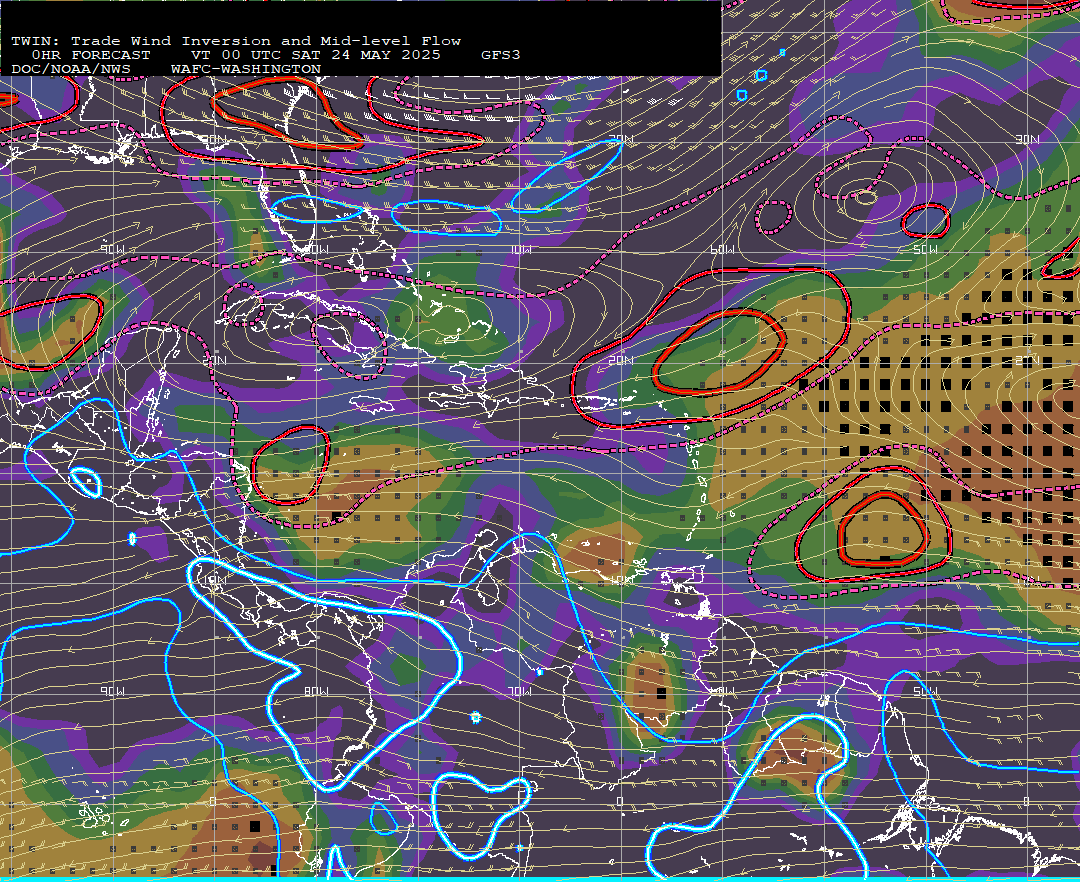Click the 80W label off the Ecuador coast
1080x882 pixels.
[x=316, y=691]
